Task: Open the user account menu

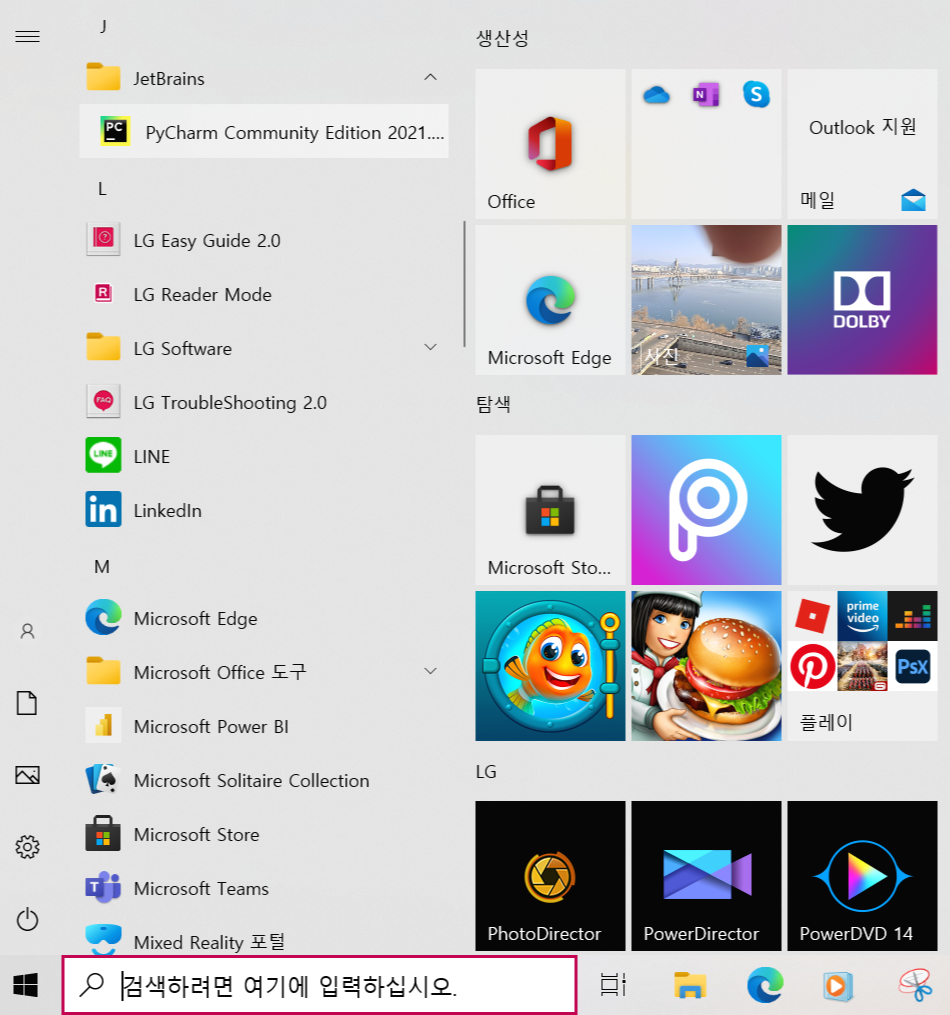Action: [27, 631]
